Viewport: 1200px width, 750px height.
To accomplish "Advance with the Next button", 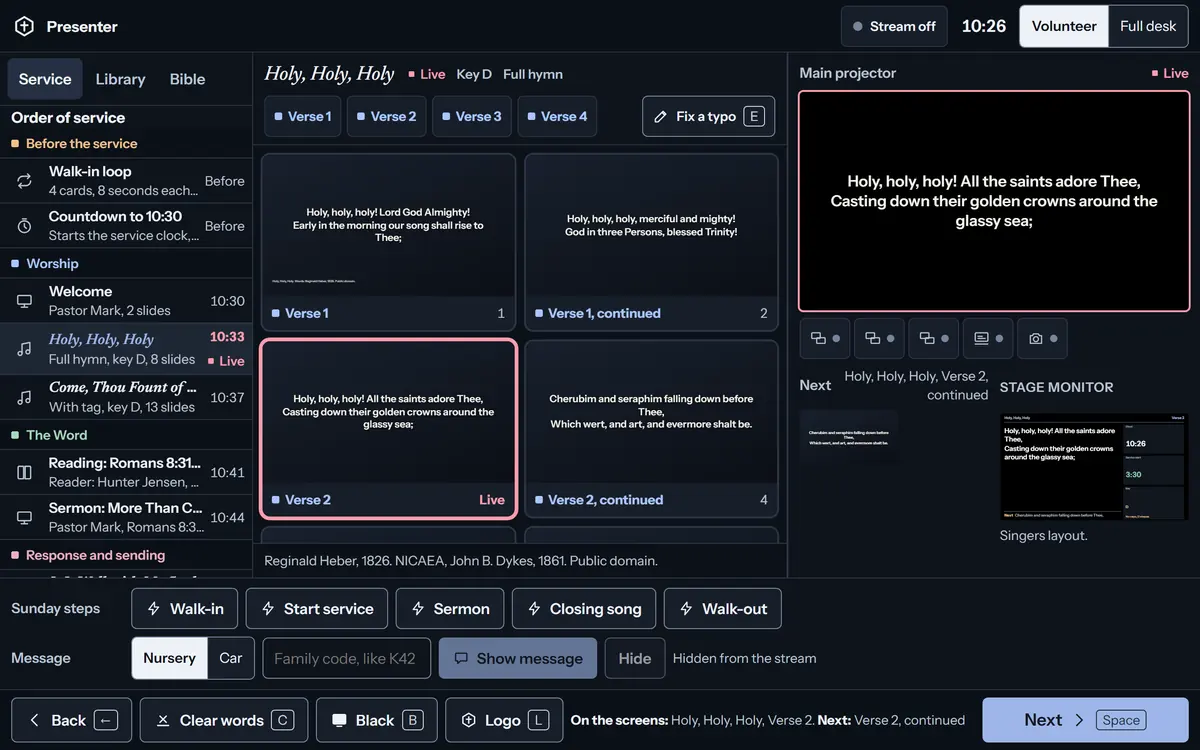I will (1085, 720).
